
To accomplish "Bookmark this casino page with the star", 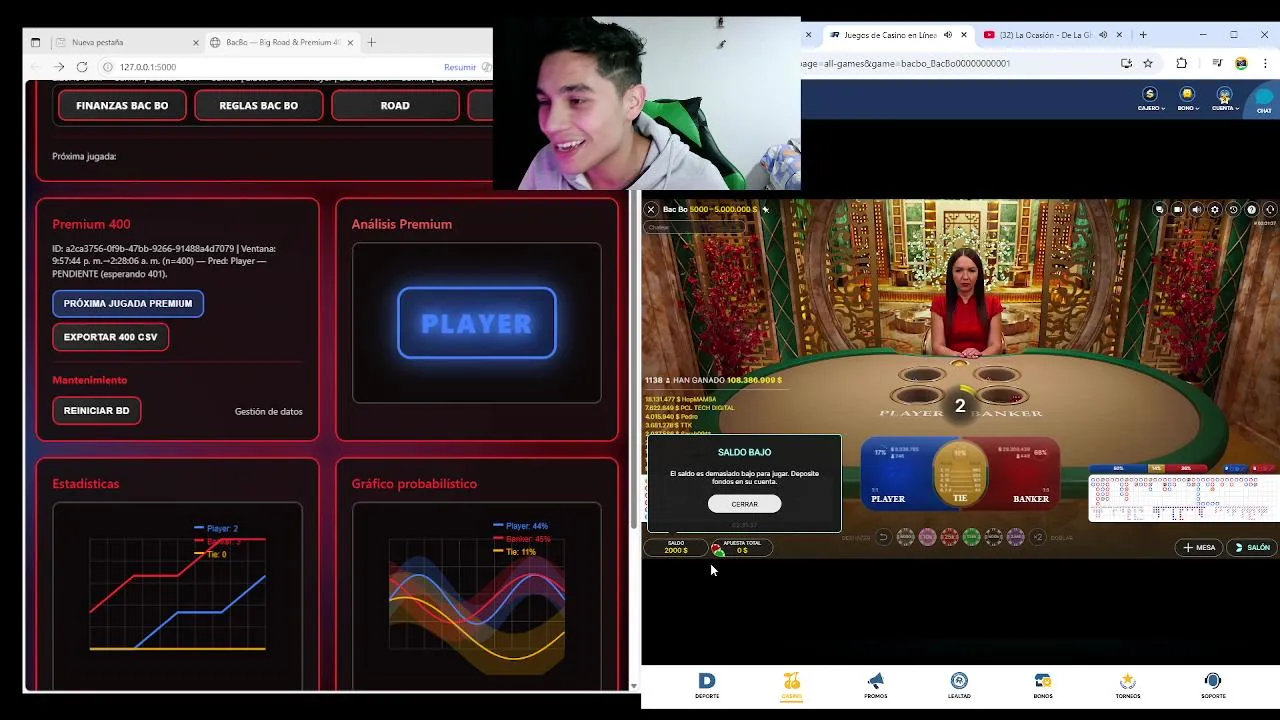I will click(x=1148, y=63).
